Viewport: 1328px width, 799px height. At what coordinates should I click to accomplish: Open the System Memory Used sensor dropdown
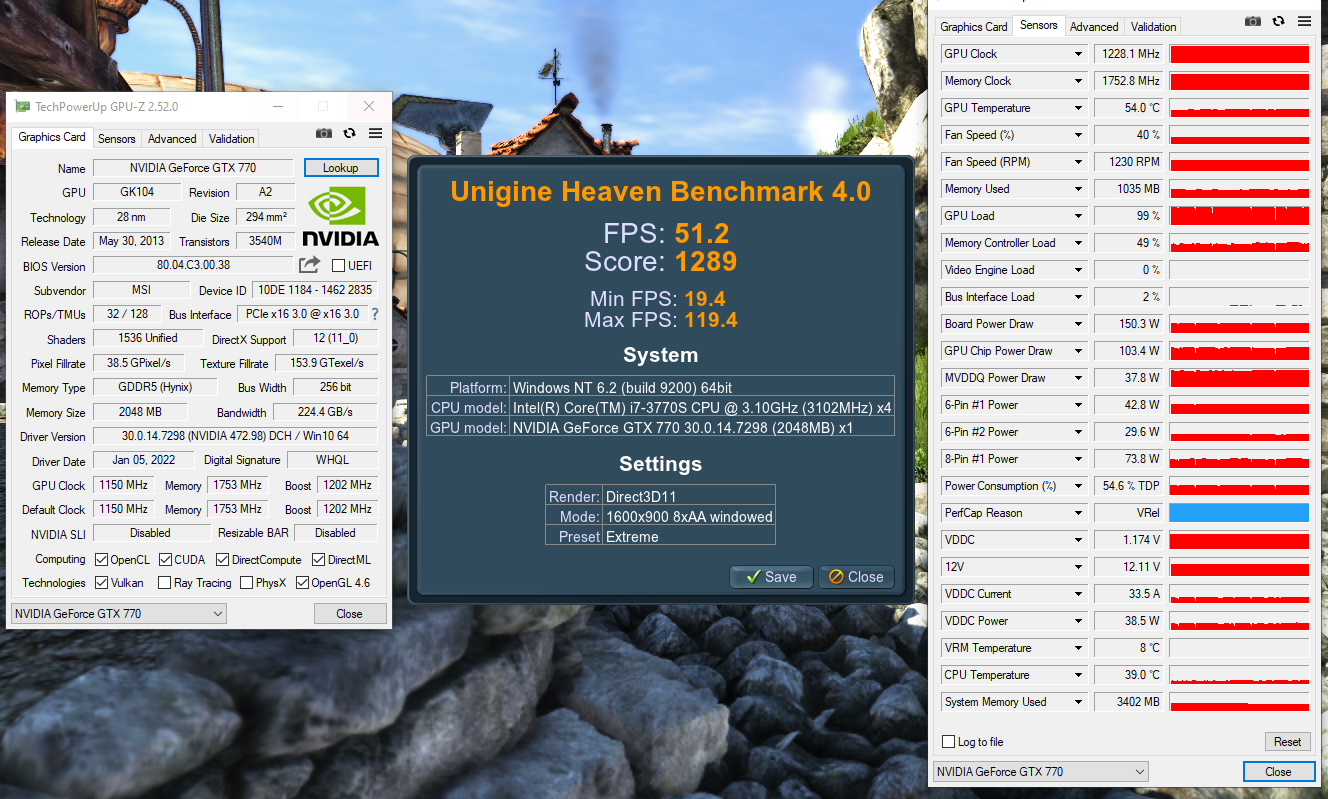coord(1078,702)
